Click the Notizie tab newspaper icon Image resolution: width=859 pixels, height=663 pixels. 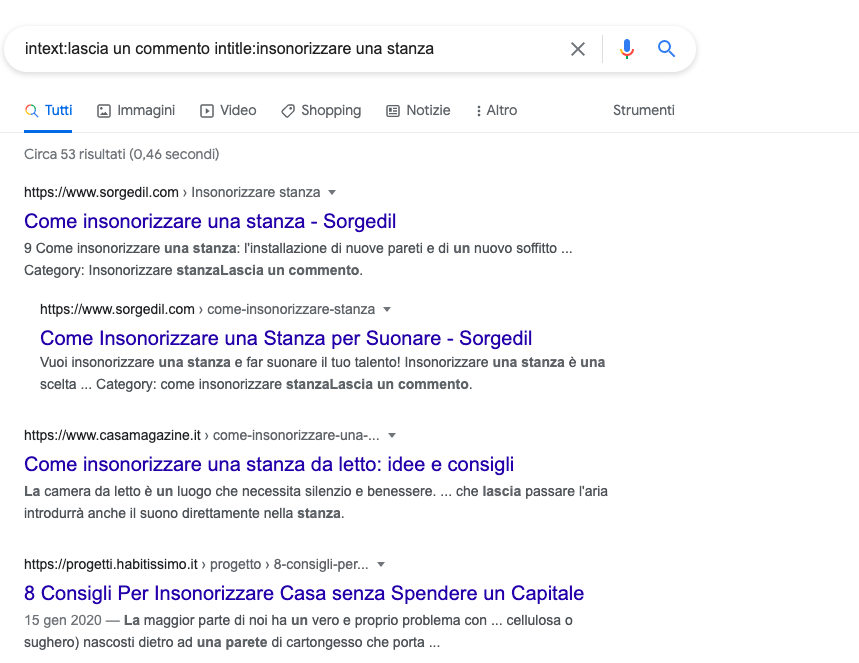click(393, 111)
